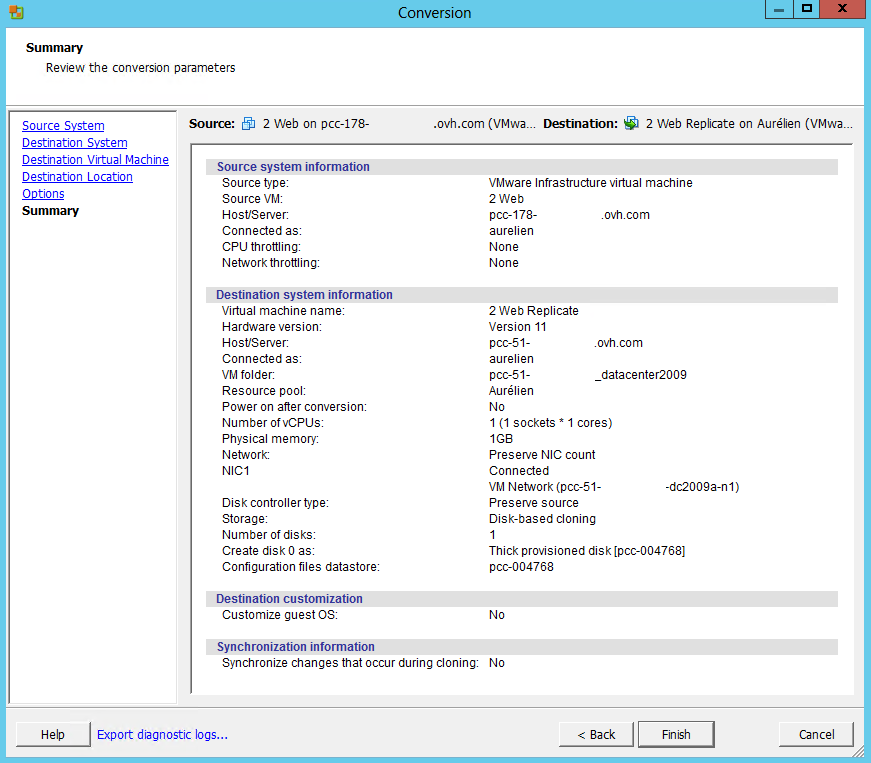The width and height of the screenshot is (871, 763).
Task: Minimize the Conversion window
Action: pos(779,10)
